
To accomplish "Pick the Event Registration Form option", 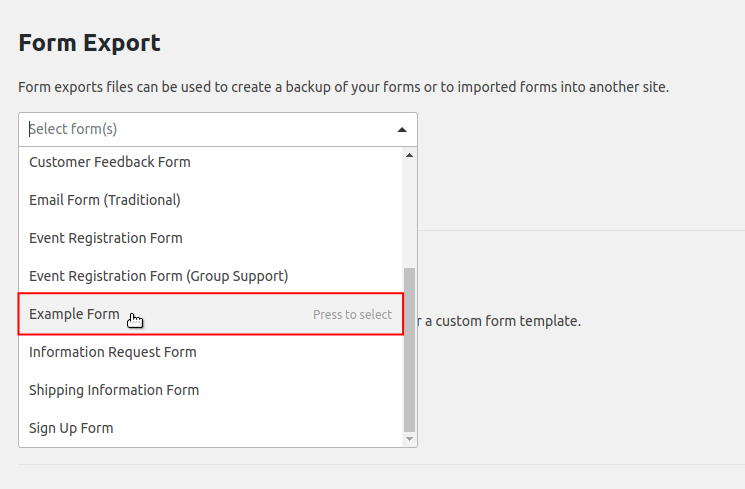I will pyautogui.click(x=106, y=238).
